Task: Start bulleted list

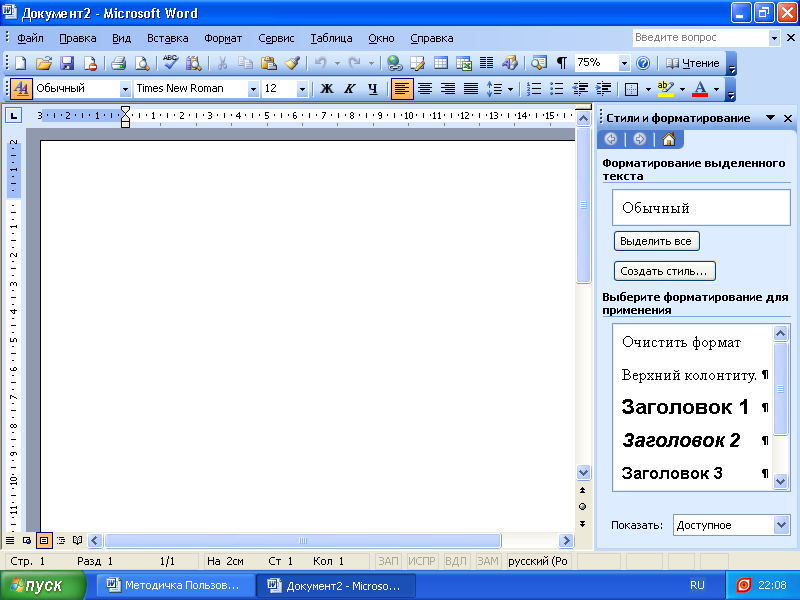Action: (557, 89)
